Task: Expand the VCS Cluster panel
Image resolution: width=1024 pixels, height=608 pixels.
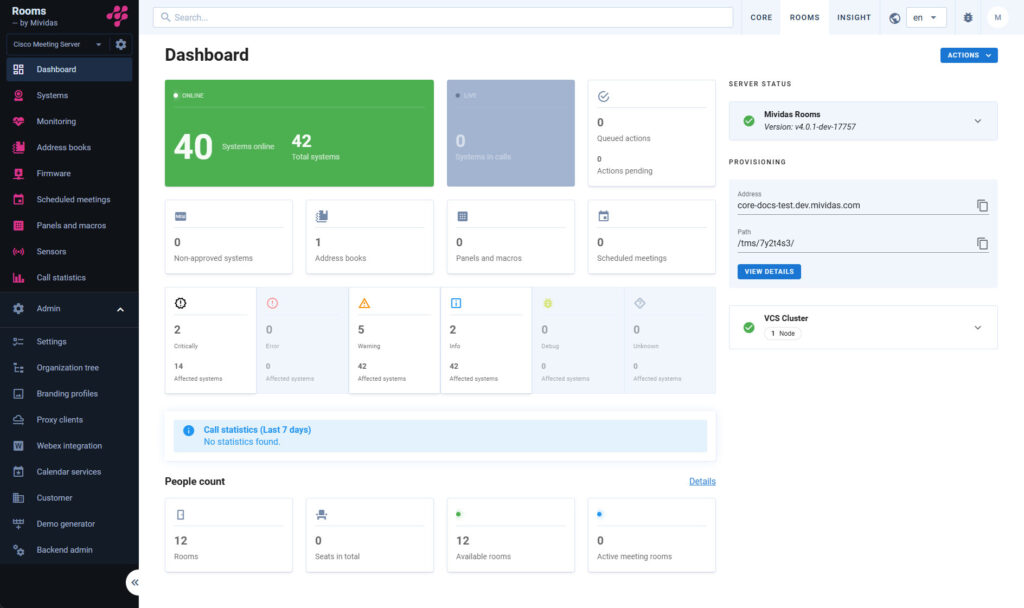Action: point(977,327)
